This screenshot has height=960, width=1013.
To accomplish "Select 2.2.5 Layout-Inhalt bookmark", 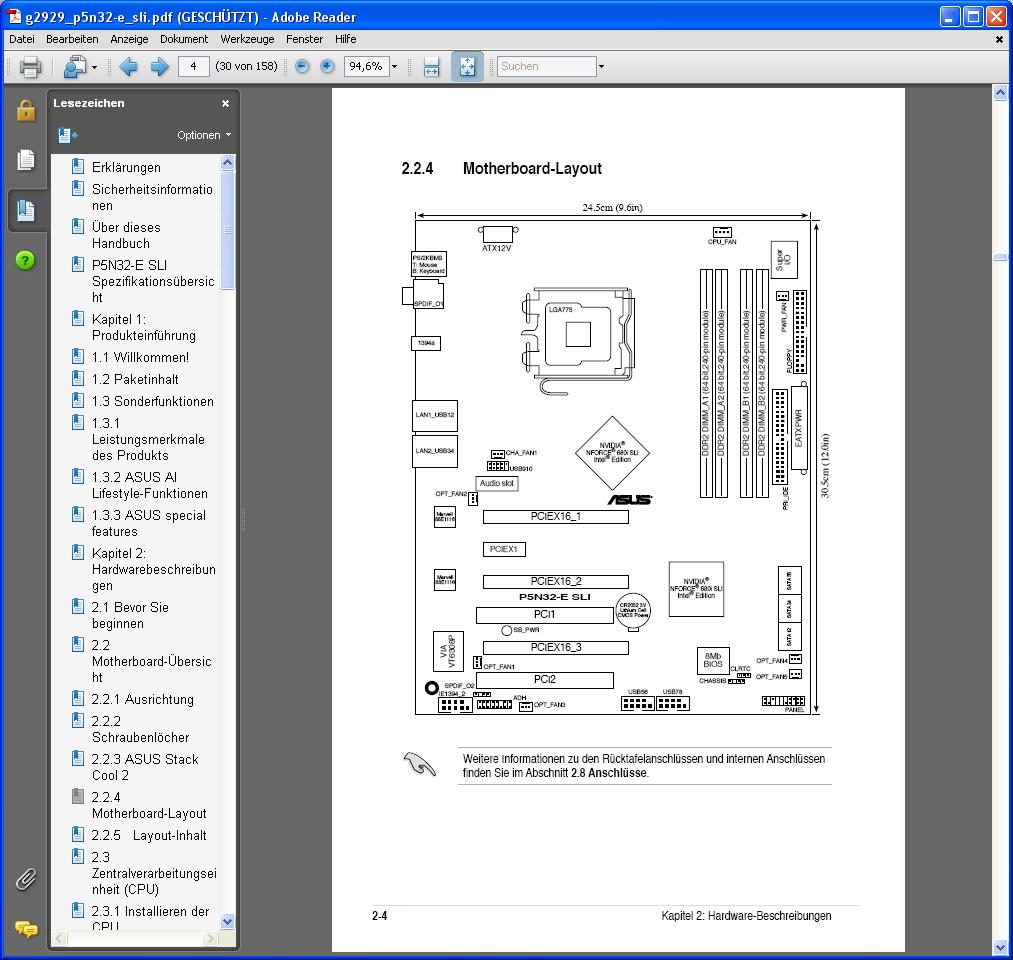I will [149, 835].
